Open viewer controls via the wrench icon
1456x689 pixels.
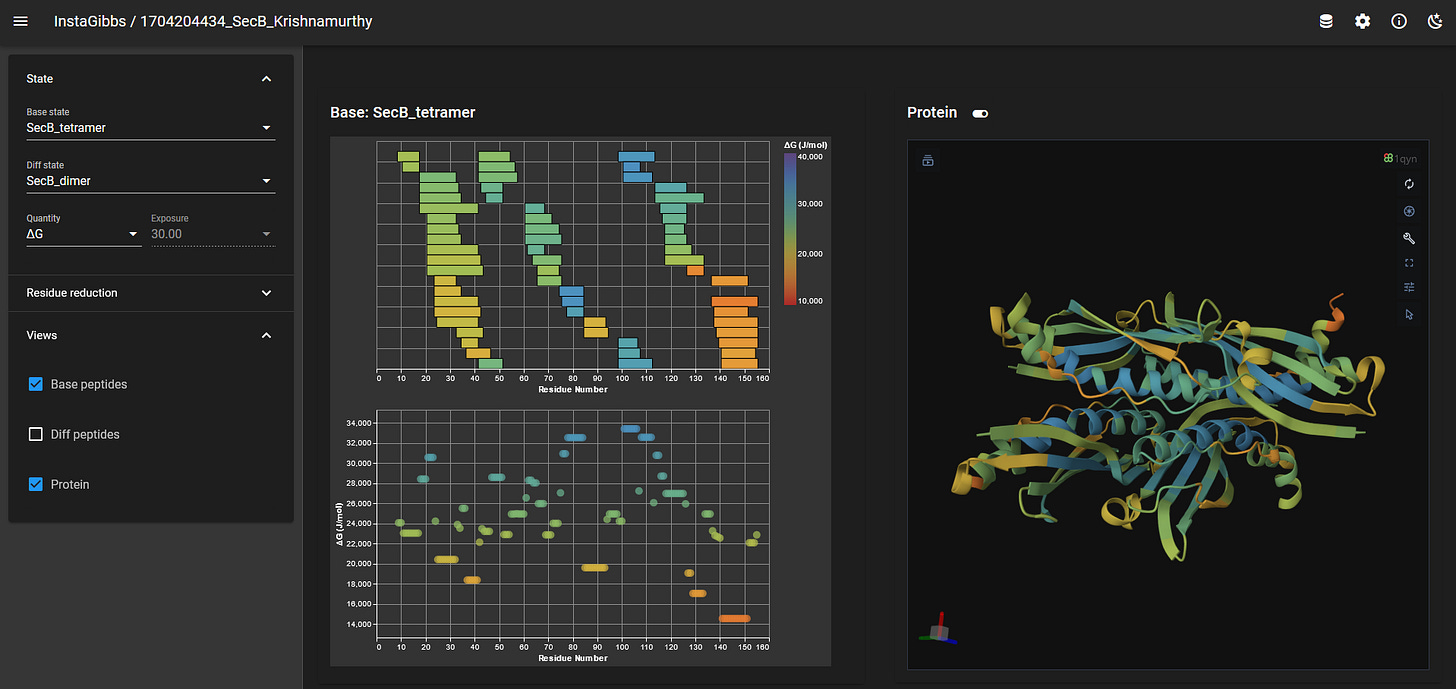pos(1409,238)
